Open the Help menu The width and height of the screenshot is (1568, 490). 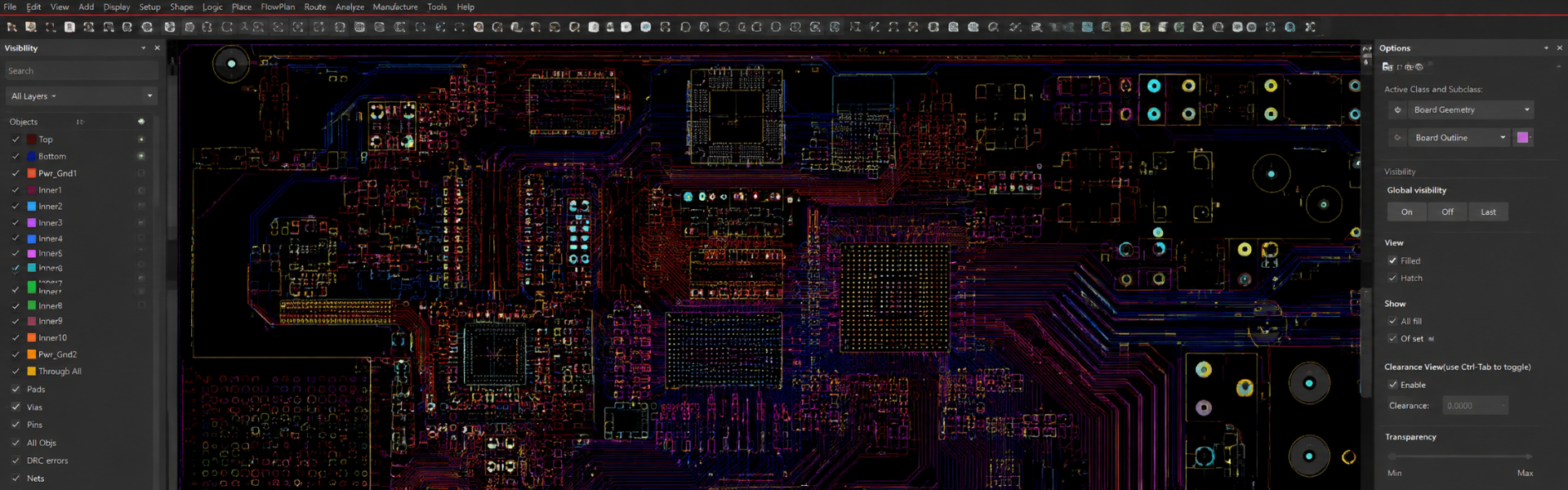465,7
